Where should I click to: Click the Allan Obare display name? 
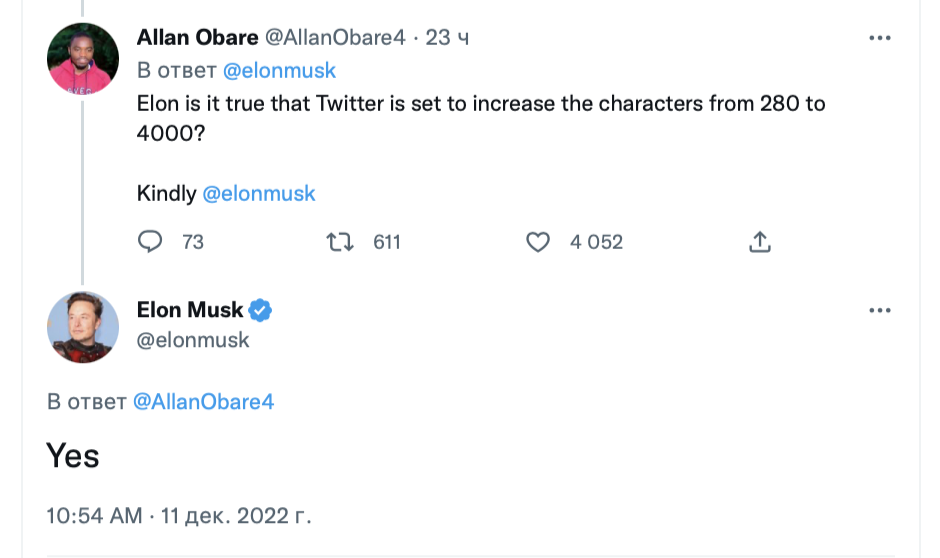196,38
